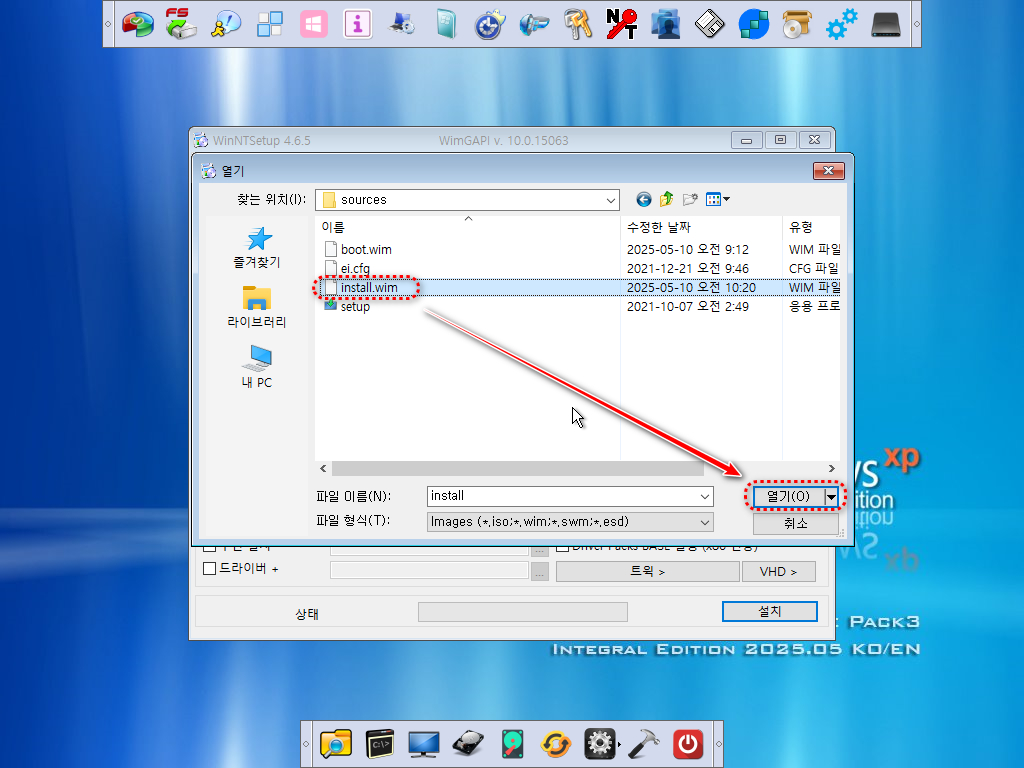
Task: Open the user silhouette folders icon
Action: coord(665,24)
